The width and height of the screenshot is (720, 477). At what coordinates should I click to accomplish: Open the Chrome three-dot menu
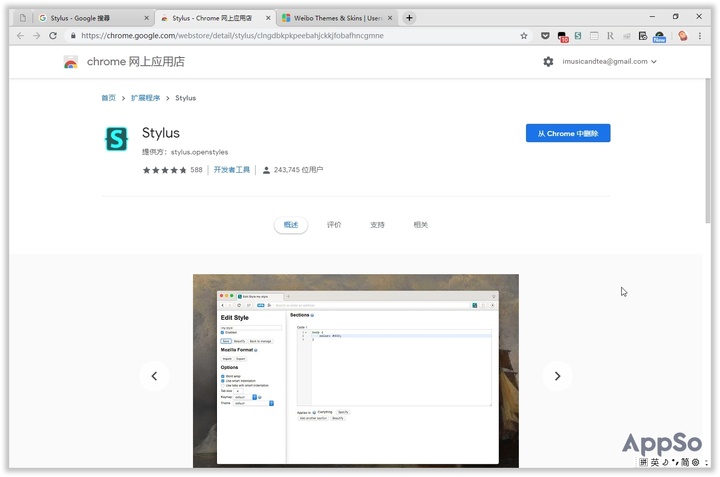tap(700, 36)
